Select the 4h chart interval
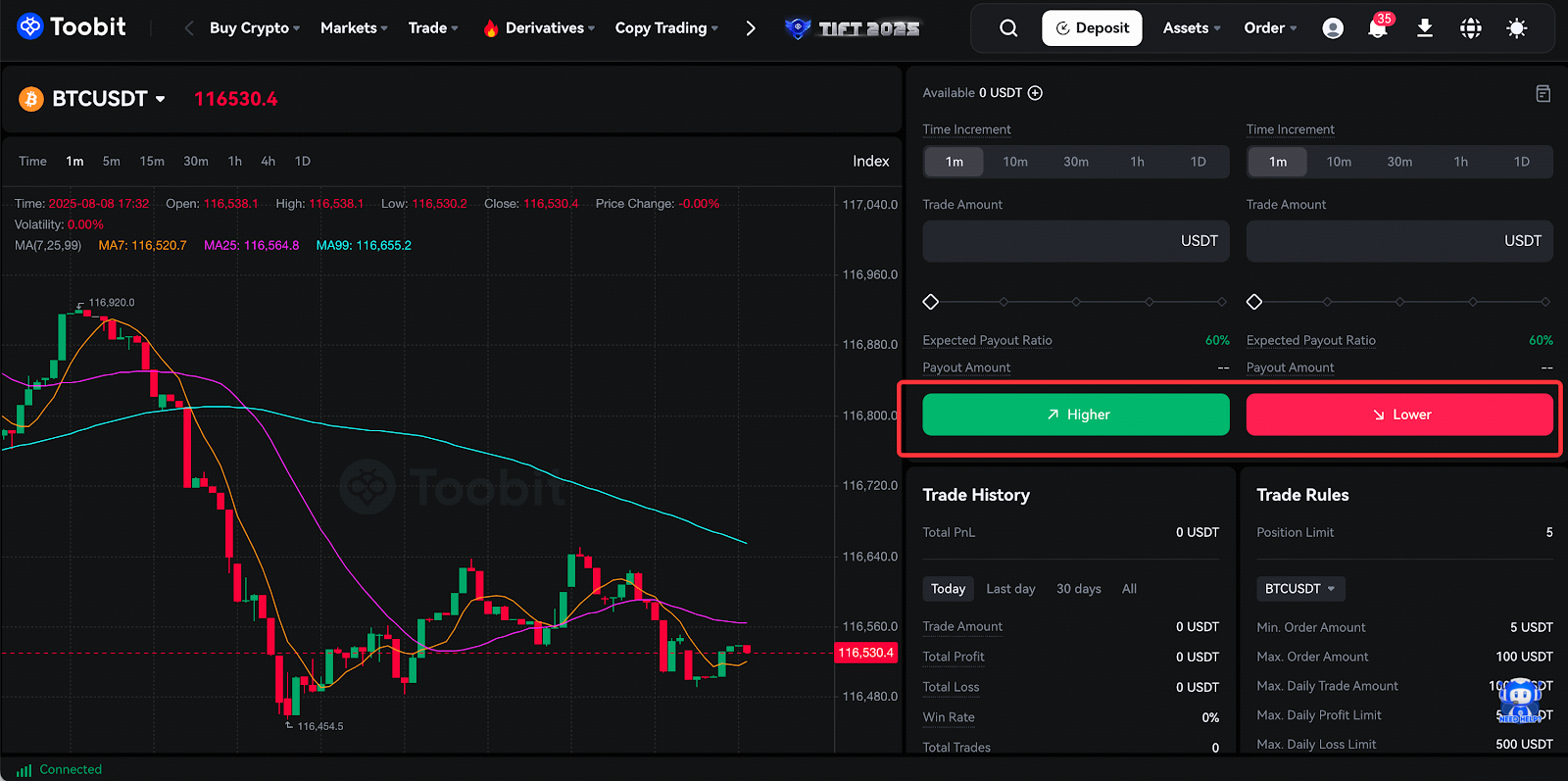 269,162
